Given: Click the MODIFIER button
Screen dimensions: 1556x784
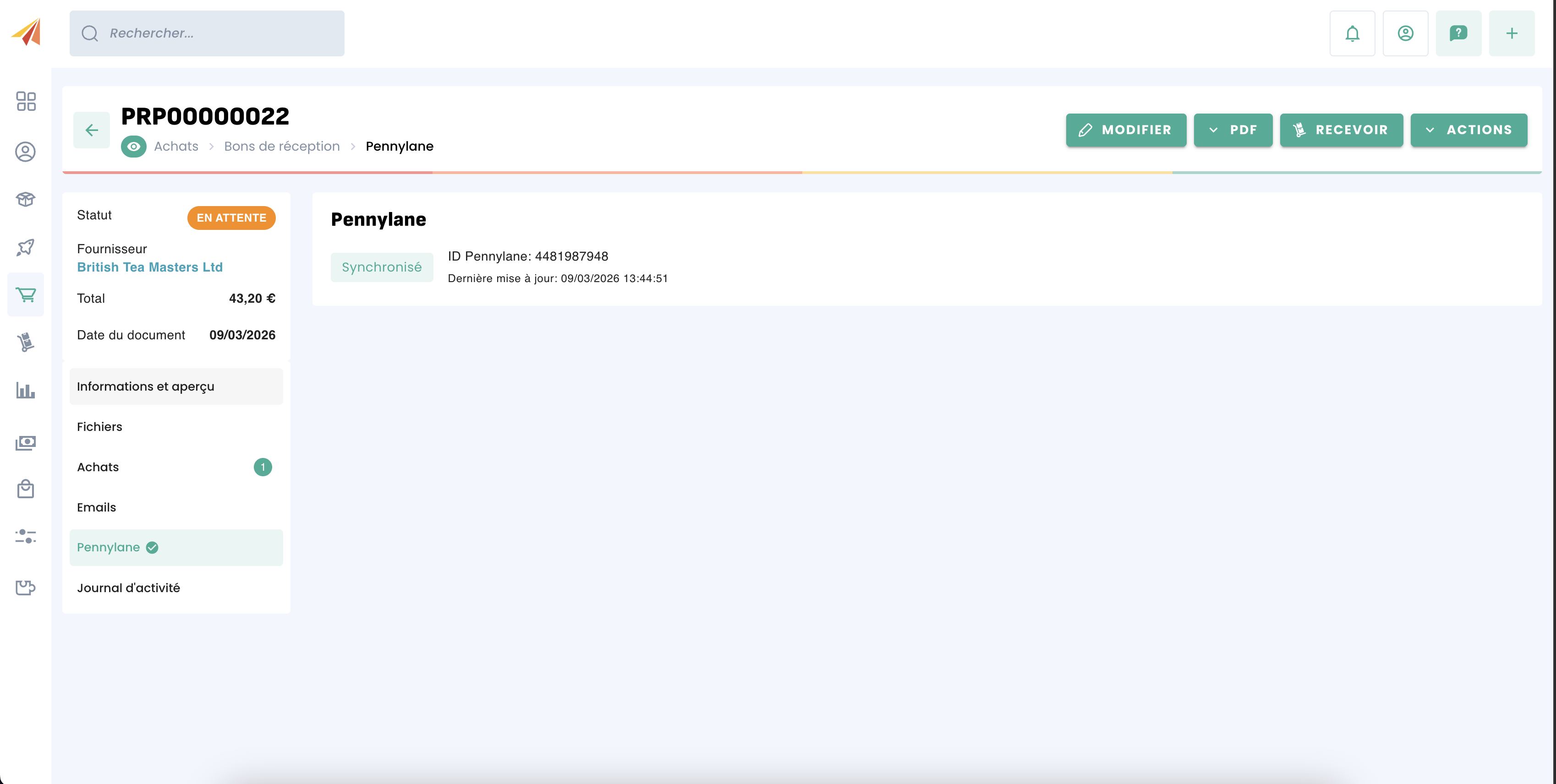Looking at the screenshot, I should [x=1125, y=130].
